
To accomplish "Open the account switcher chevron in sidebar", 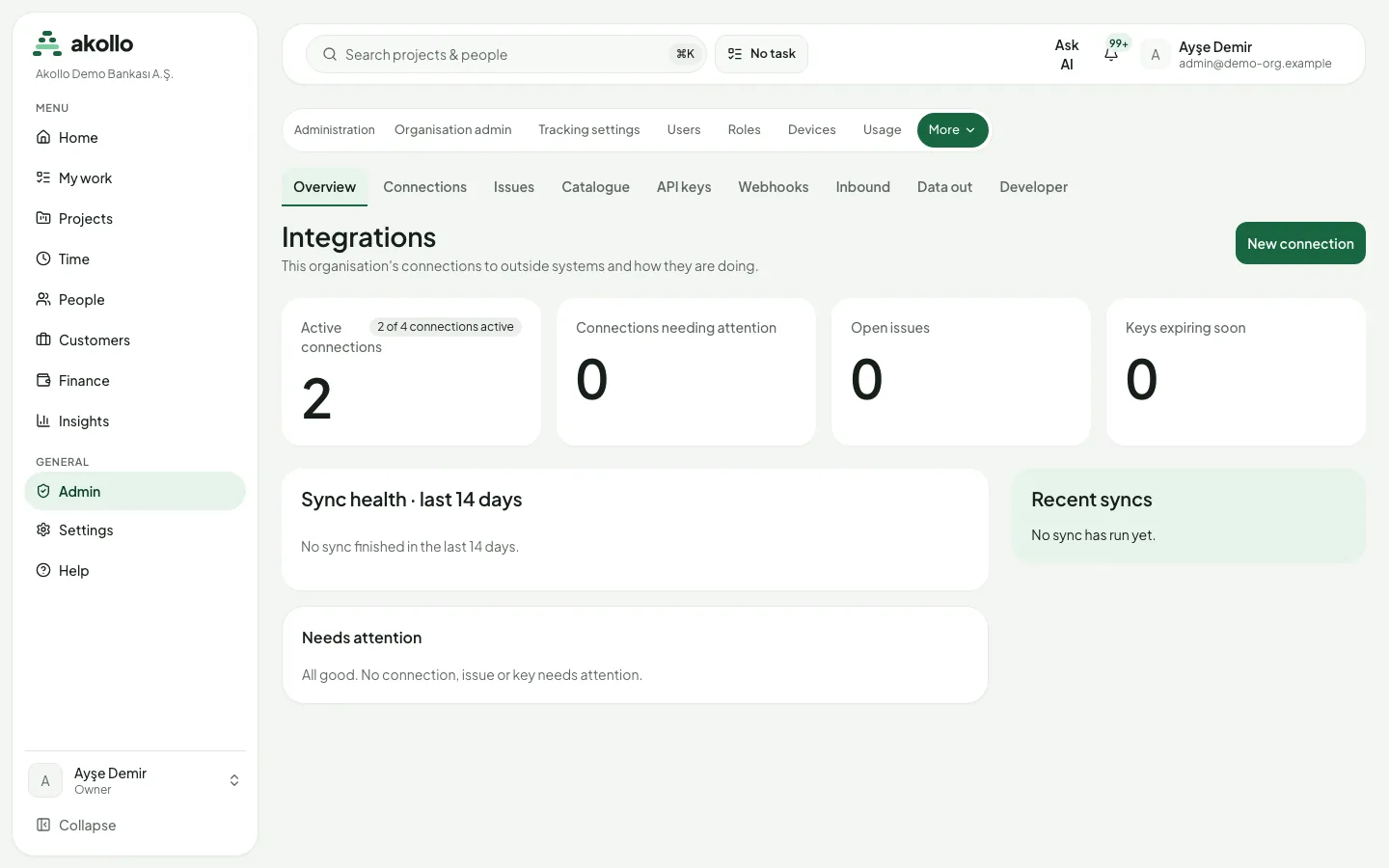I will 234,780.
